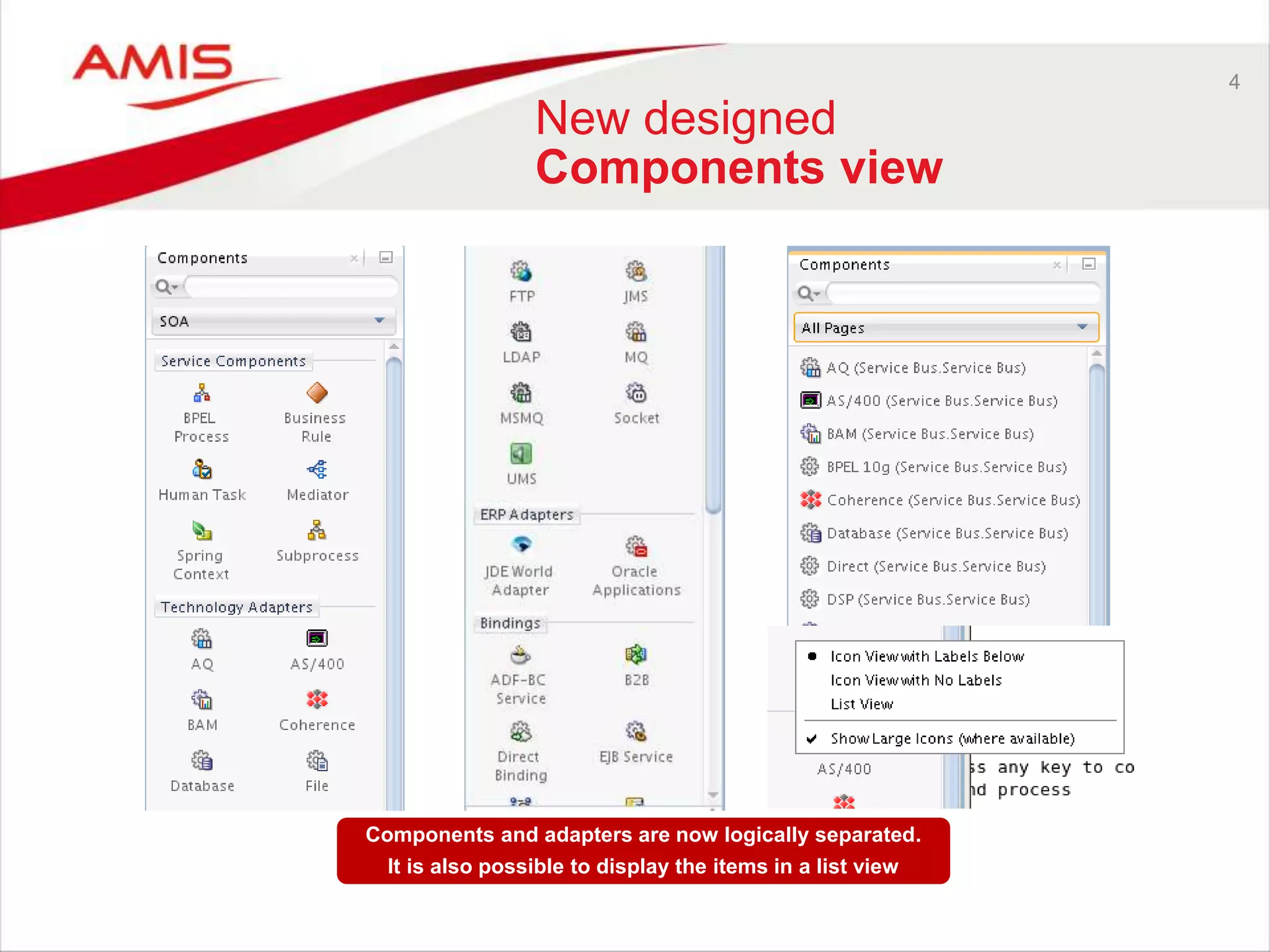This screenshot has height=952, width=1270.
Task: Select the Coherence adapter icon in SOA panel
Action: pos(317,700)
